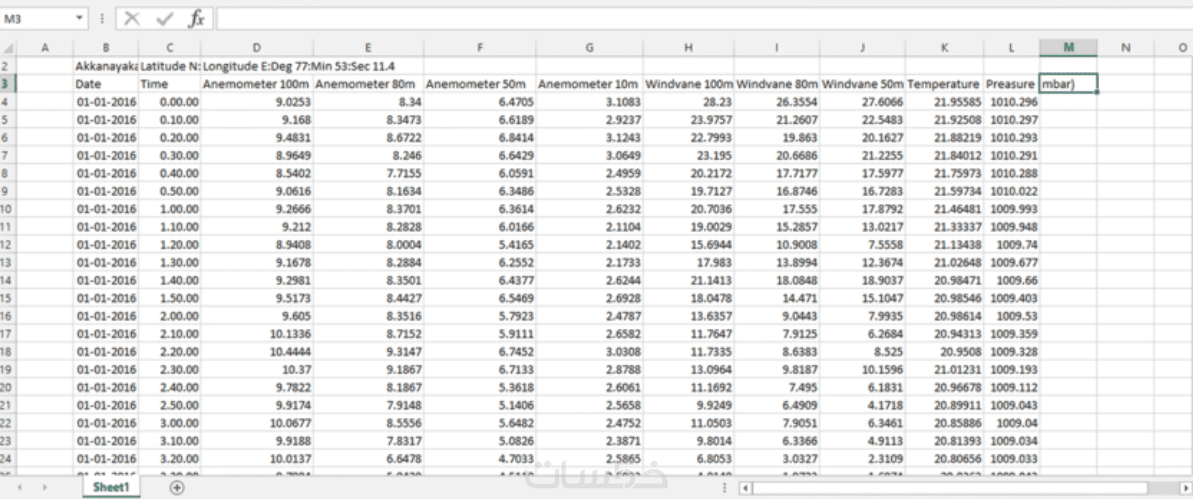Screen dimensions: 1193x499
Task: Click cell with value 20.2172
Action: point(689,173)
